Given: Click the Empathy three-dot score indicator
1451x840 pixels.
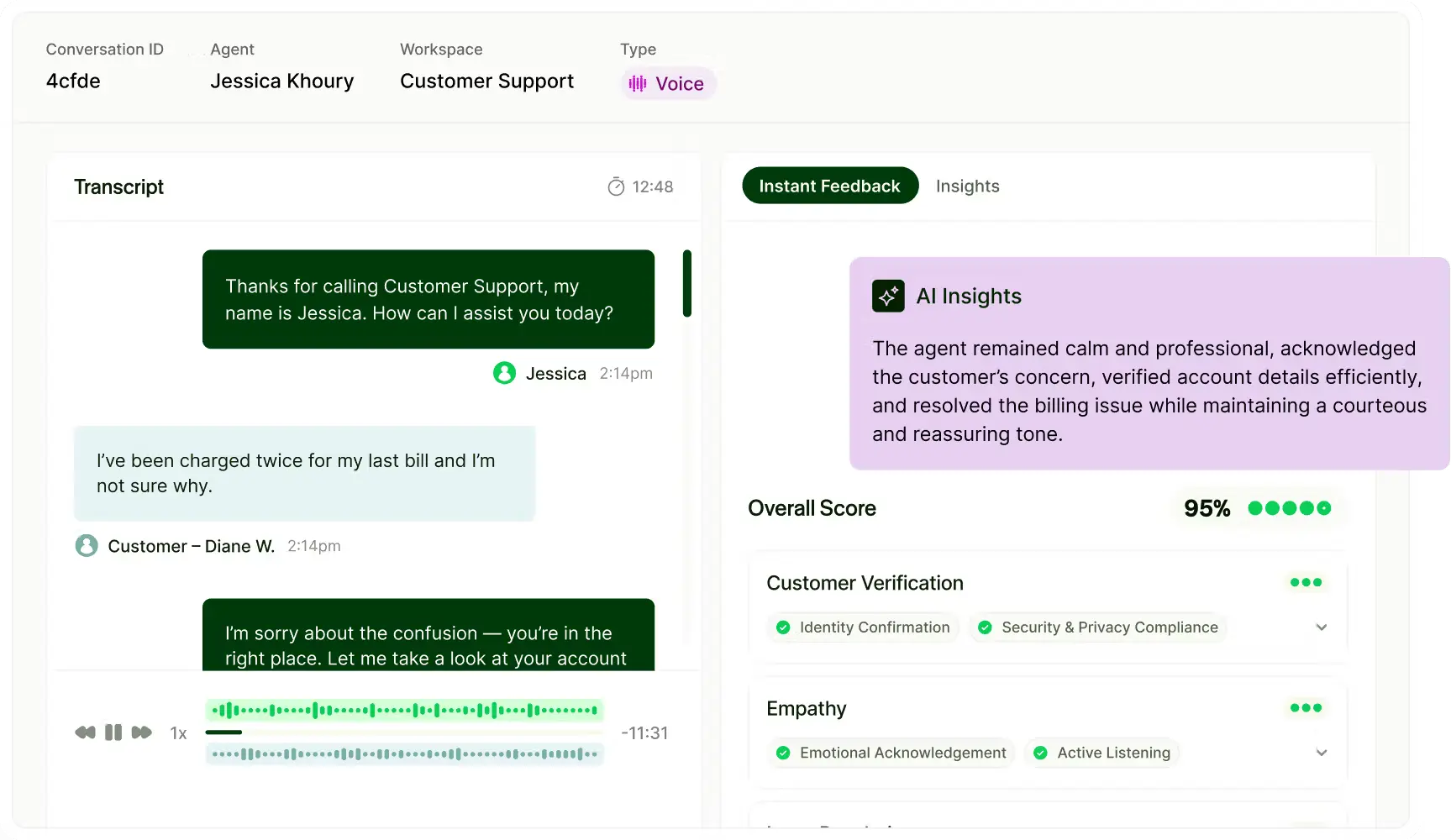Looking at the screenshot, I should [1306, 708].
